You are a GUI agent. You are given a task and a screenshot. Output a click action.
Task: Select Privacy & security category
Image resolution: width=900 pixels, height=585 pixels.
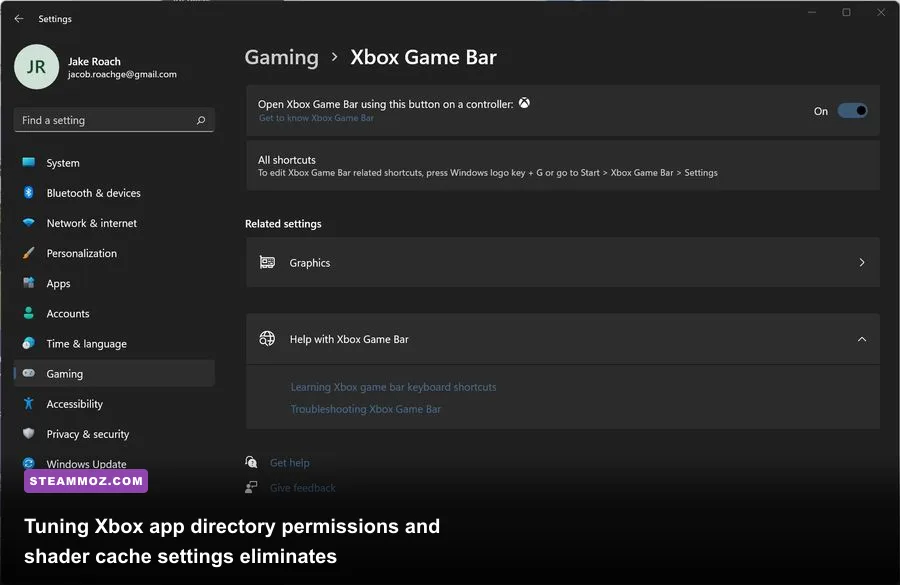click(114, 434)
